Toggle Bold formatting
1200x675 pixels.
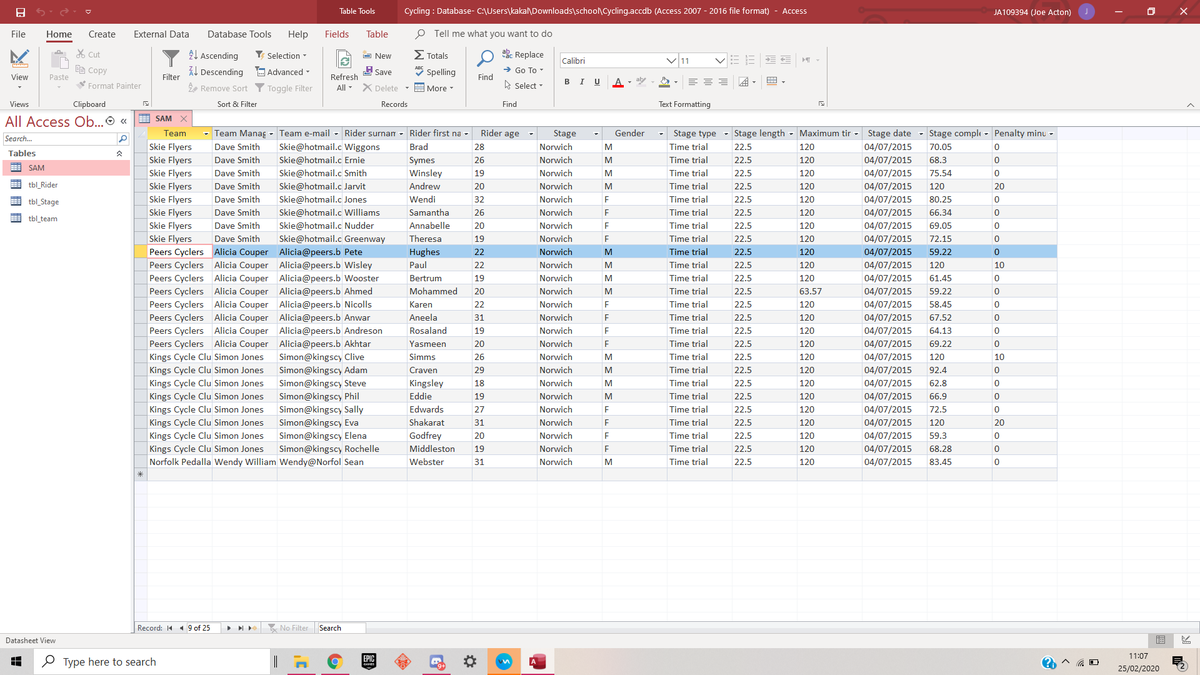click(568, 81)
